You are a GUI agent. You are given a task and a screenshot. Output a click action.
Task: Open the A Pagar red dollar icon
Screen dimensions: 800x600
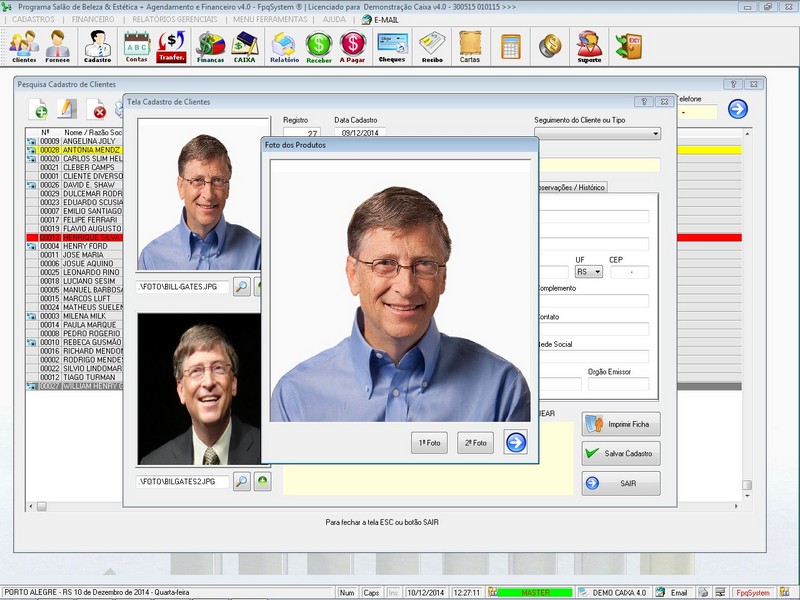(x=352, y=46)
